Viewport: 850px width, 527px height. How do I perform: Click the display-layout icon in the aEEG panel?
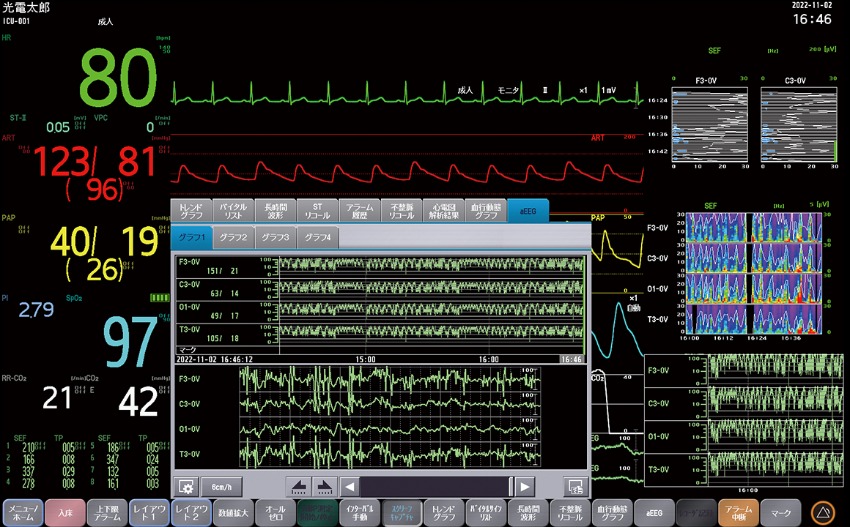(575, 487)
